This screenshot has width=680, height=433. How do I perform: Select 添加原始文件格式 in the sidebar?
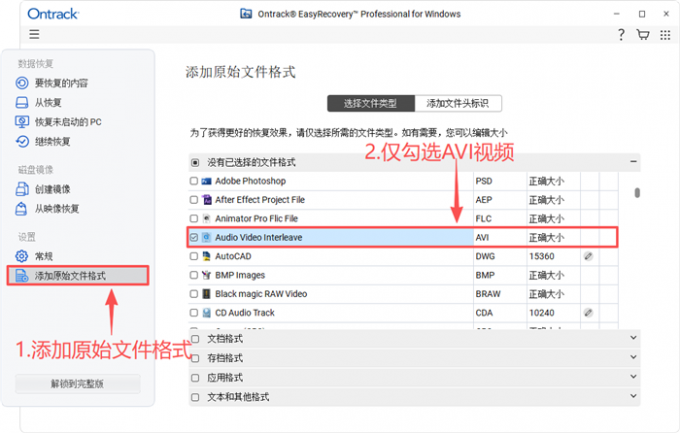pyautogui.click(x=78, y=276)
